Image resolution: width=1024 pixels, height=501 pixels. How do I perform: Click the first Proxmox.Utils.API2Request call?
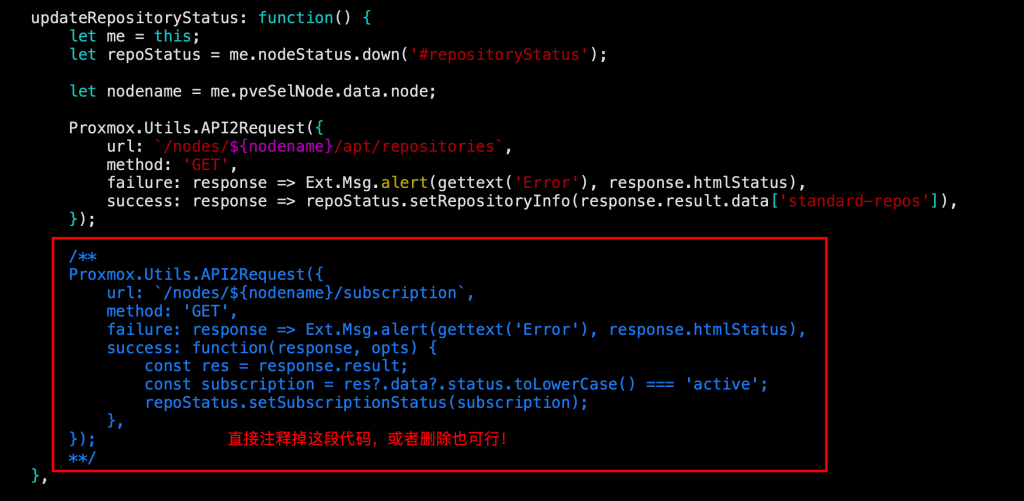click(192, 127)
